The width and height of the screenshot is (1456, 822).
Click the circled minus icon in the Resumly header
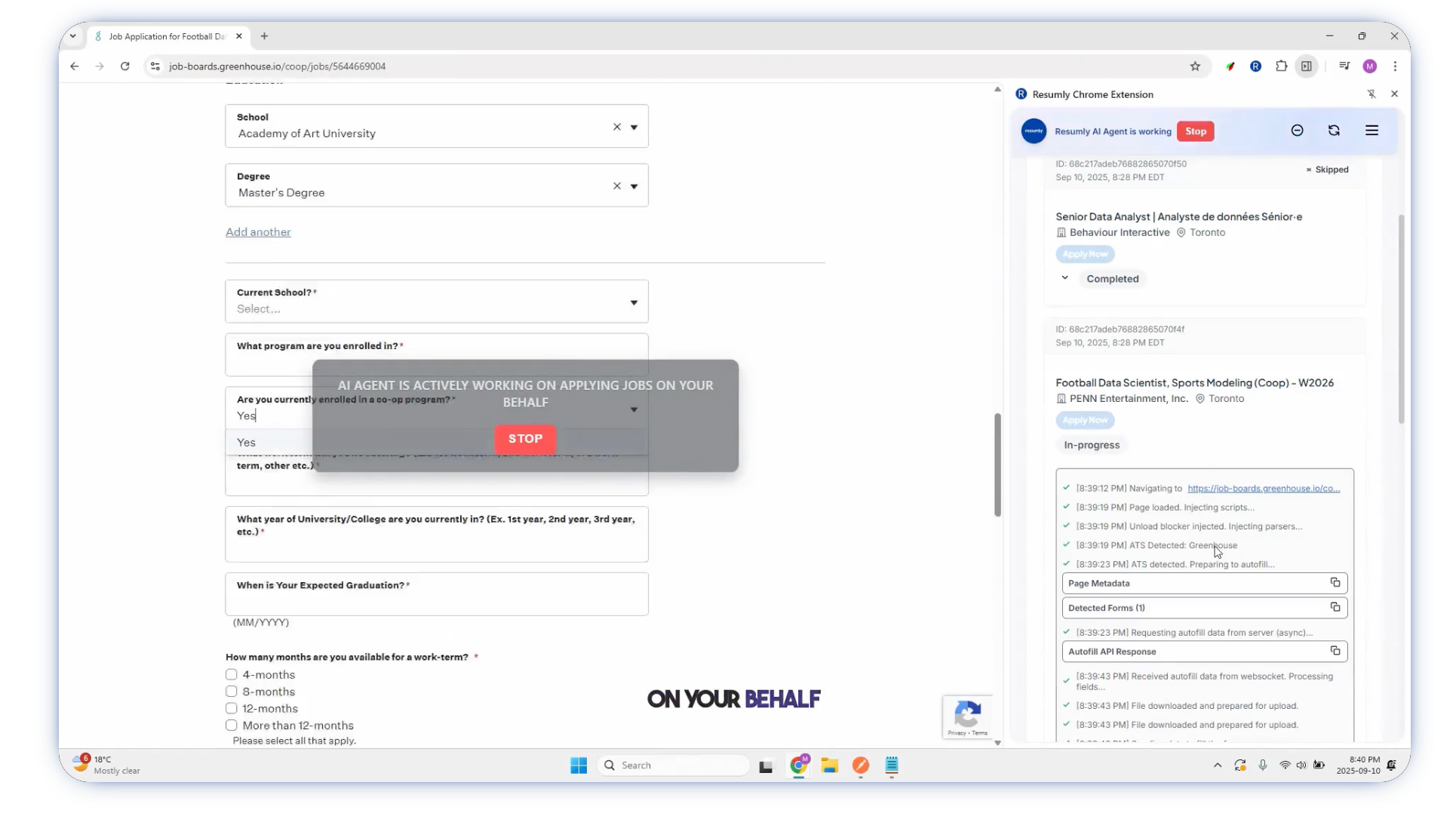[1297, 130]
